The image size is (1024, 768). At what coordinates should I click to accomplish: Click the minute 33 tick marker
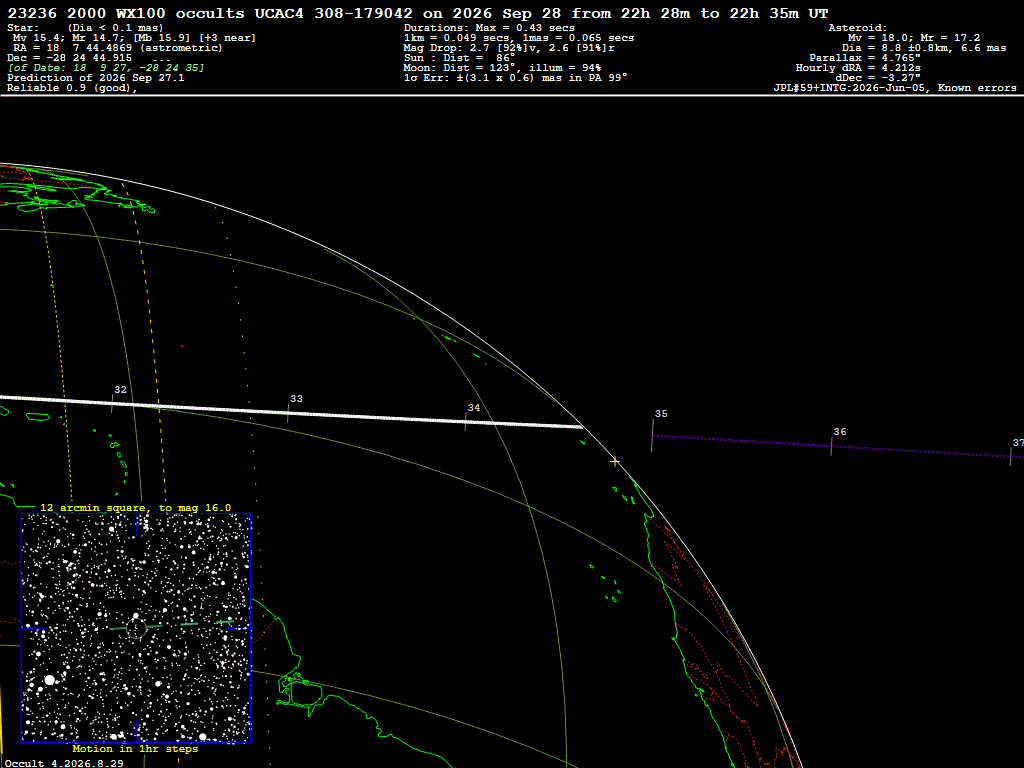(x=288, y=413)
